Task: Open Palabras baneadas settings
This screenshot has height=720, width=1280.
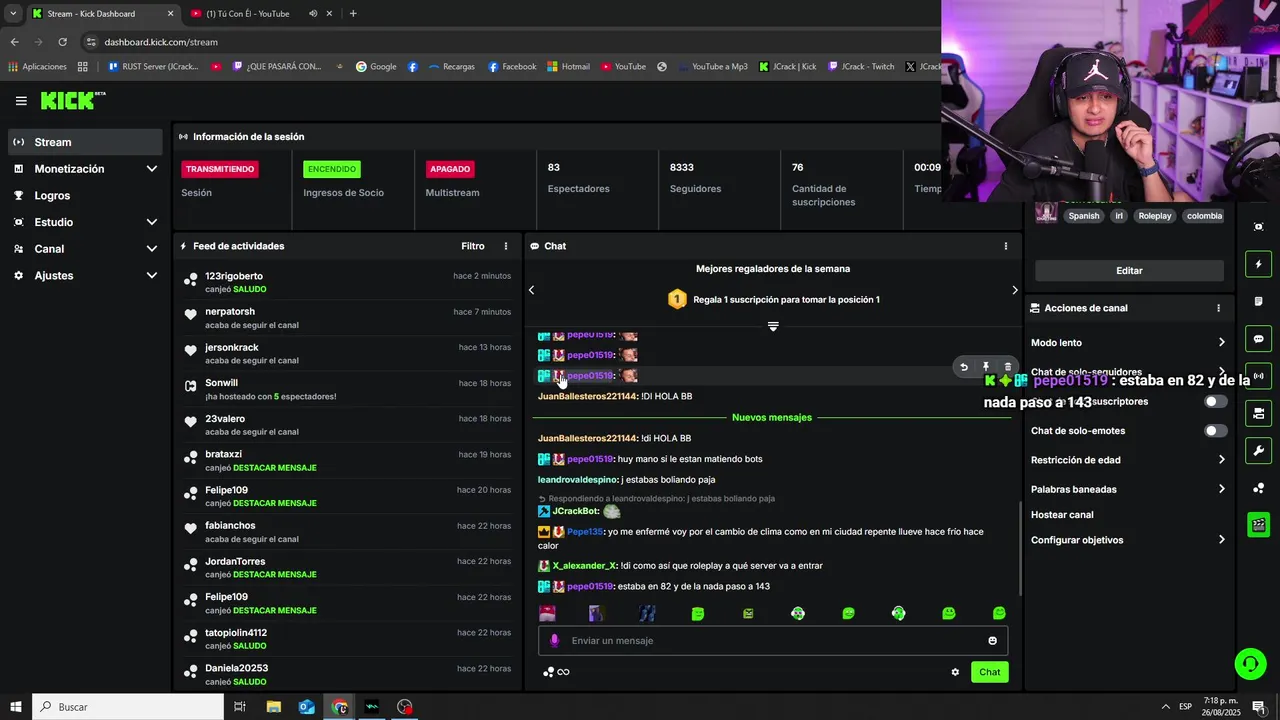Action: click(1128, 489)
